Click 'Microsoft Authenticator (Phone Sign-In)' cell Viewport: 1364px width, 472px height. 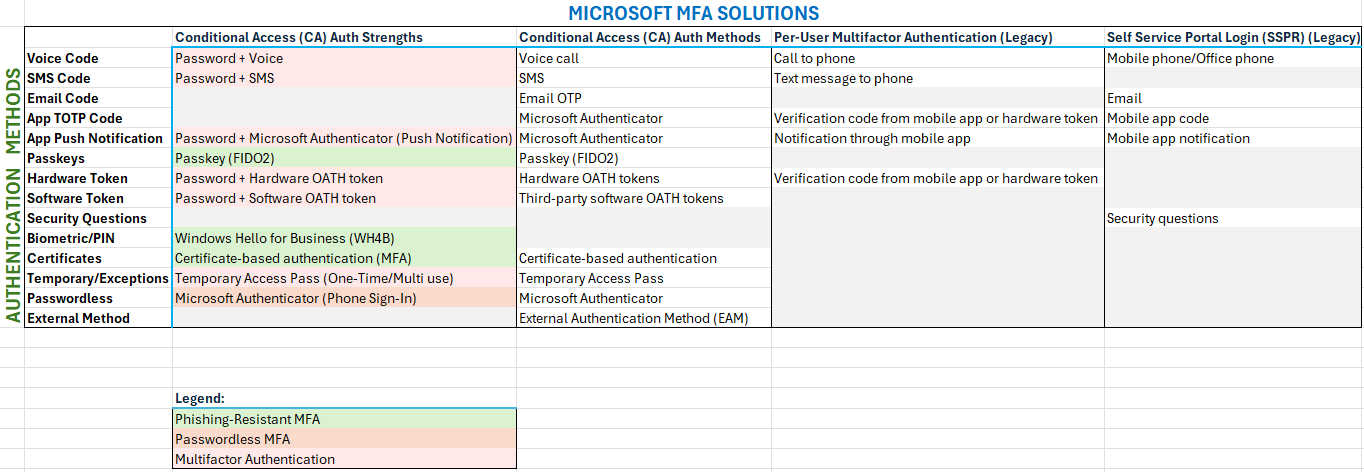(x=344, y=298)
